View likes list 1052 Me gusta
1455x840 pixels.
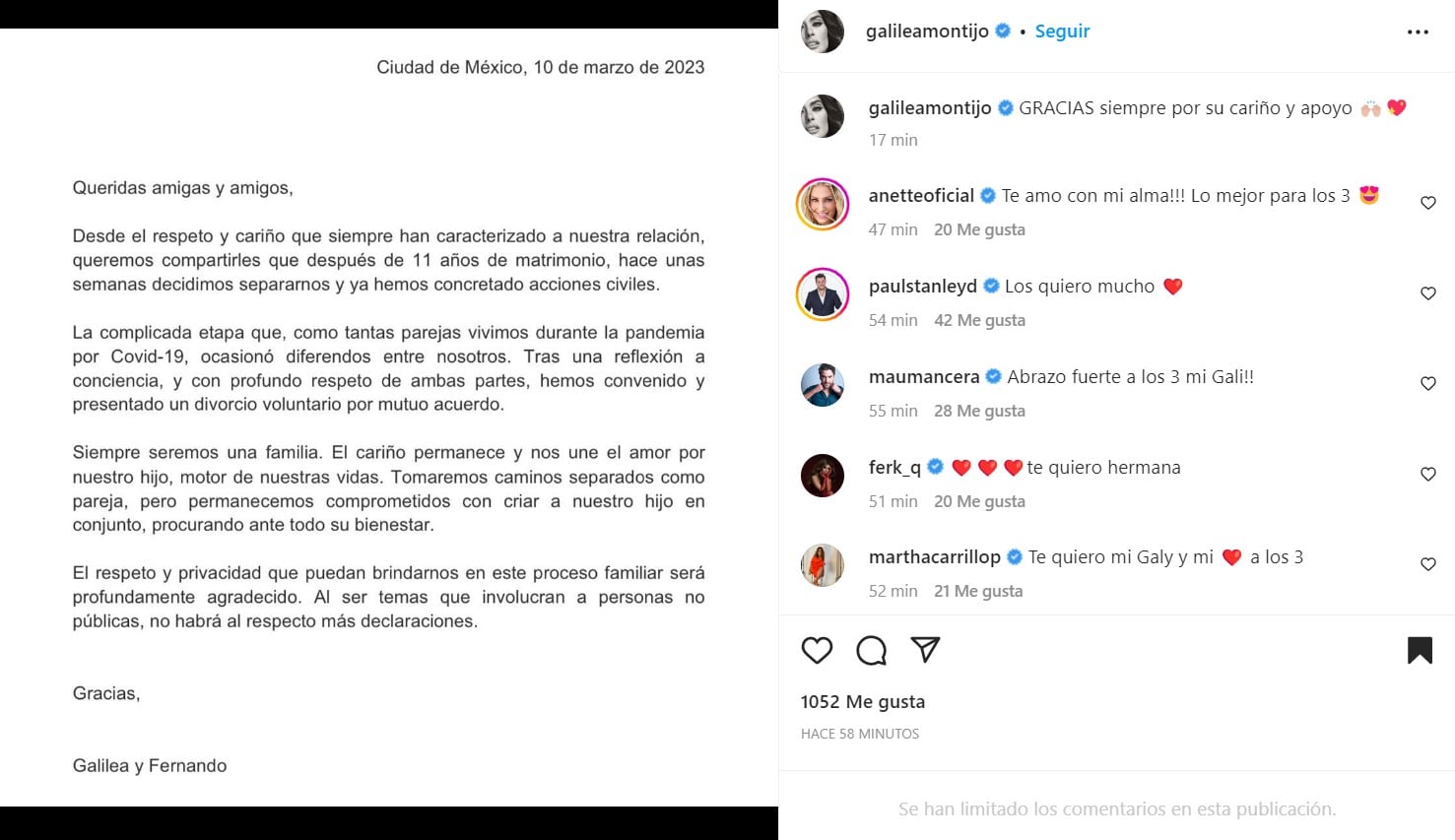(863, 702)
